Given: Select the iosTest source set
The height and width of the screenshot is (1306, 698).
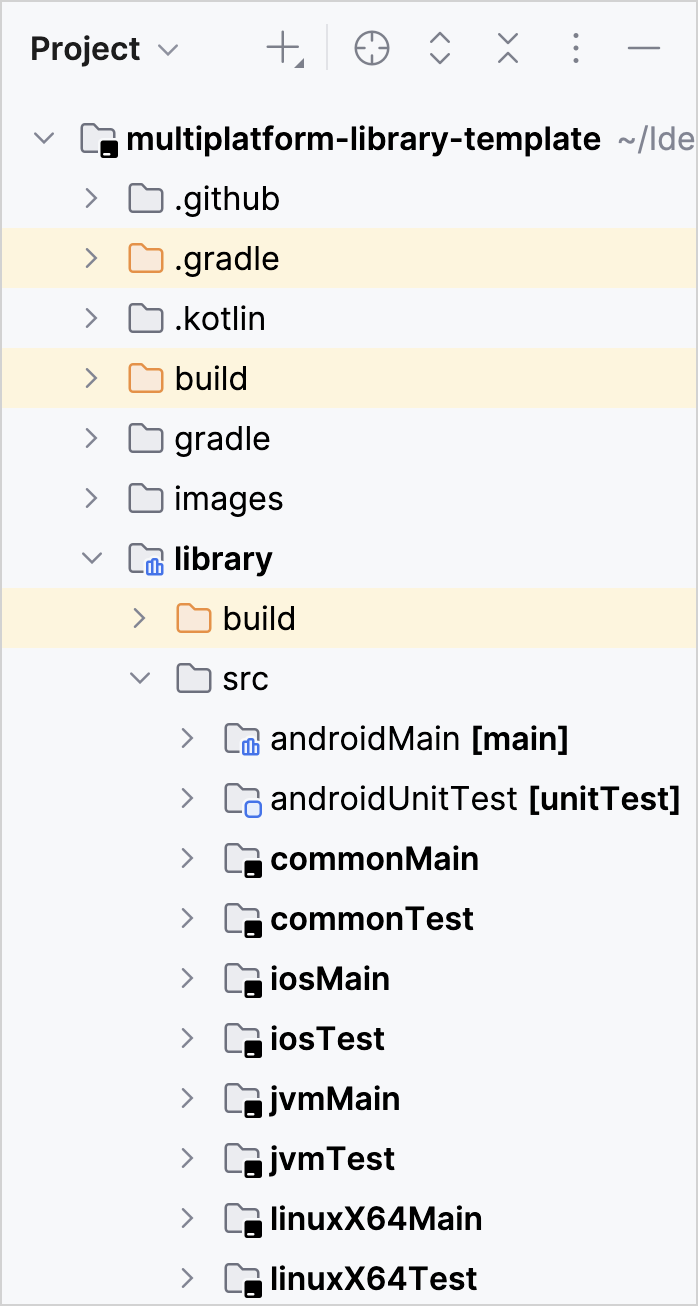Looking at the screenshot, I should click(x=325, y=1038).
